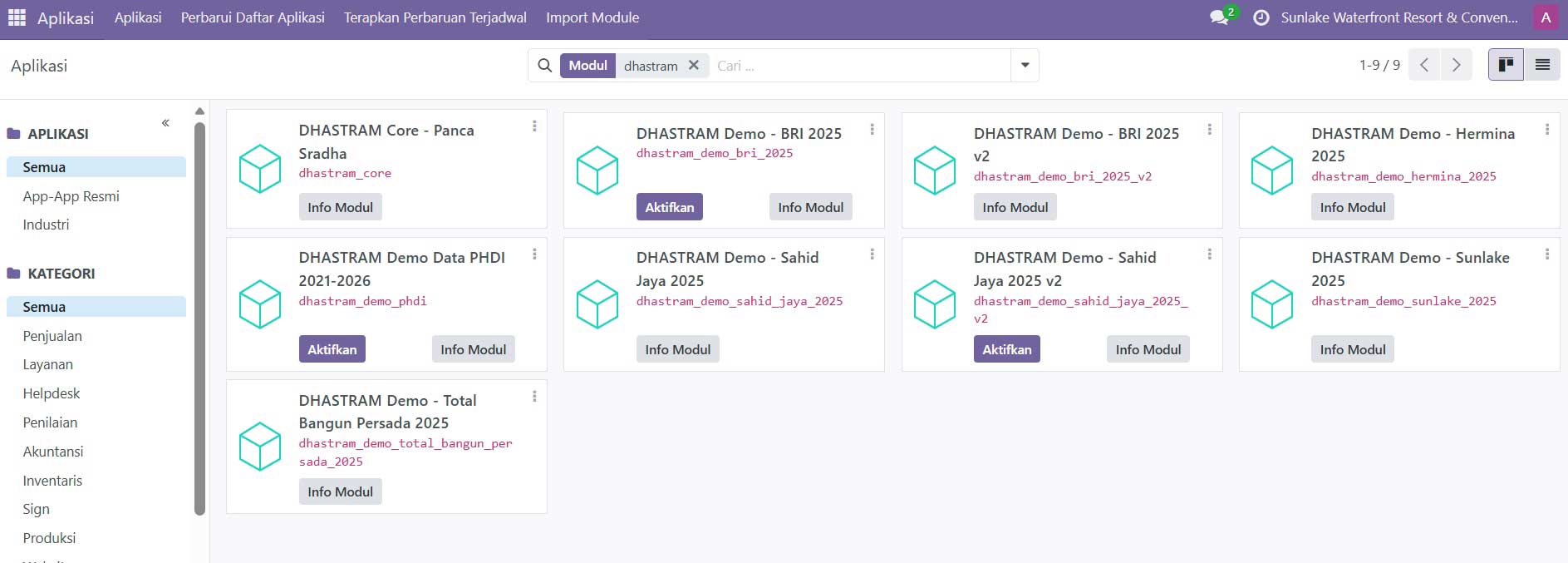Open kebab menu of Hermina 2025 card

click(1546, 130)
